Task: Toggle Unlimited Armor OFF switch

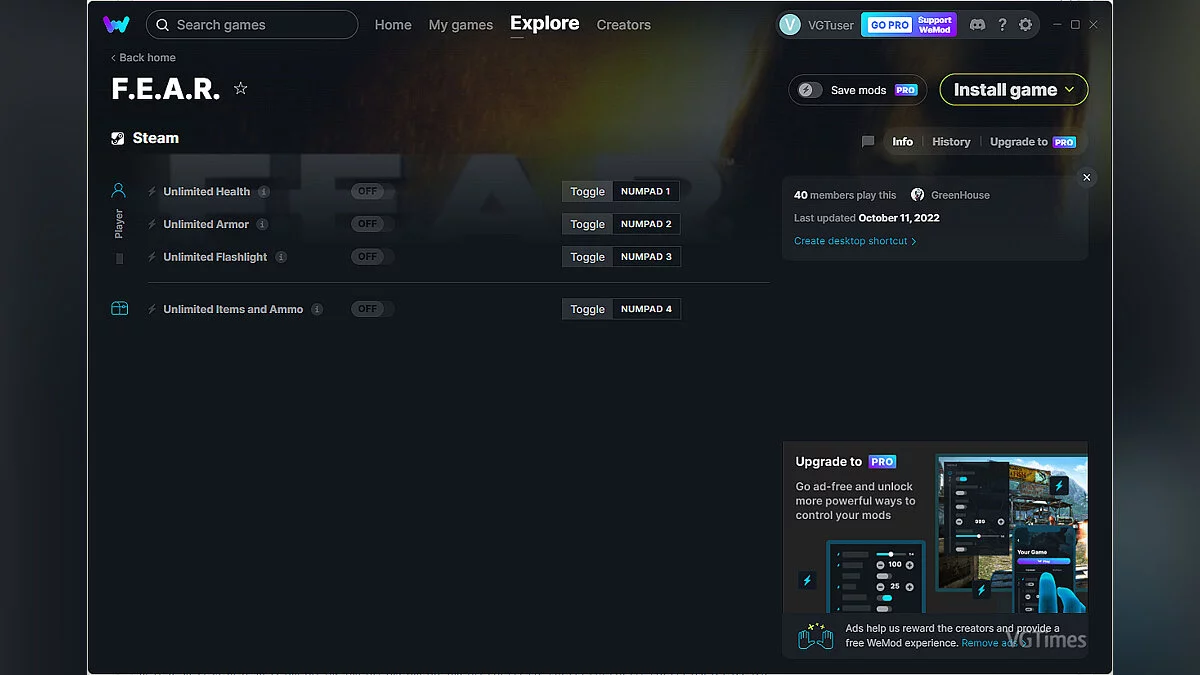Action: pyautogui.click(x=372, y=224)
